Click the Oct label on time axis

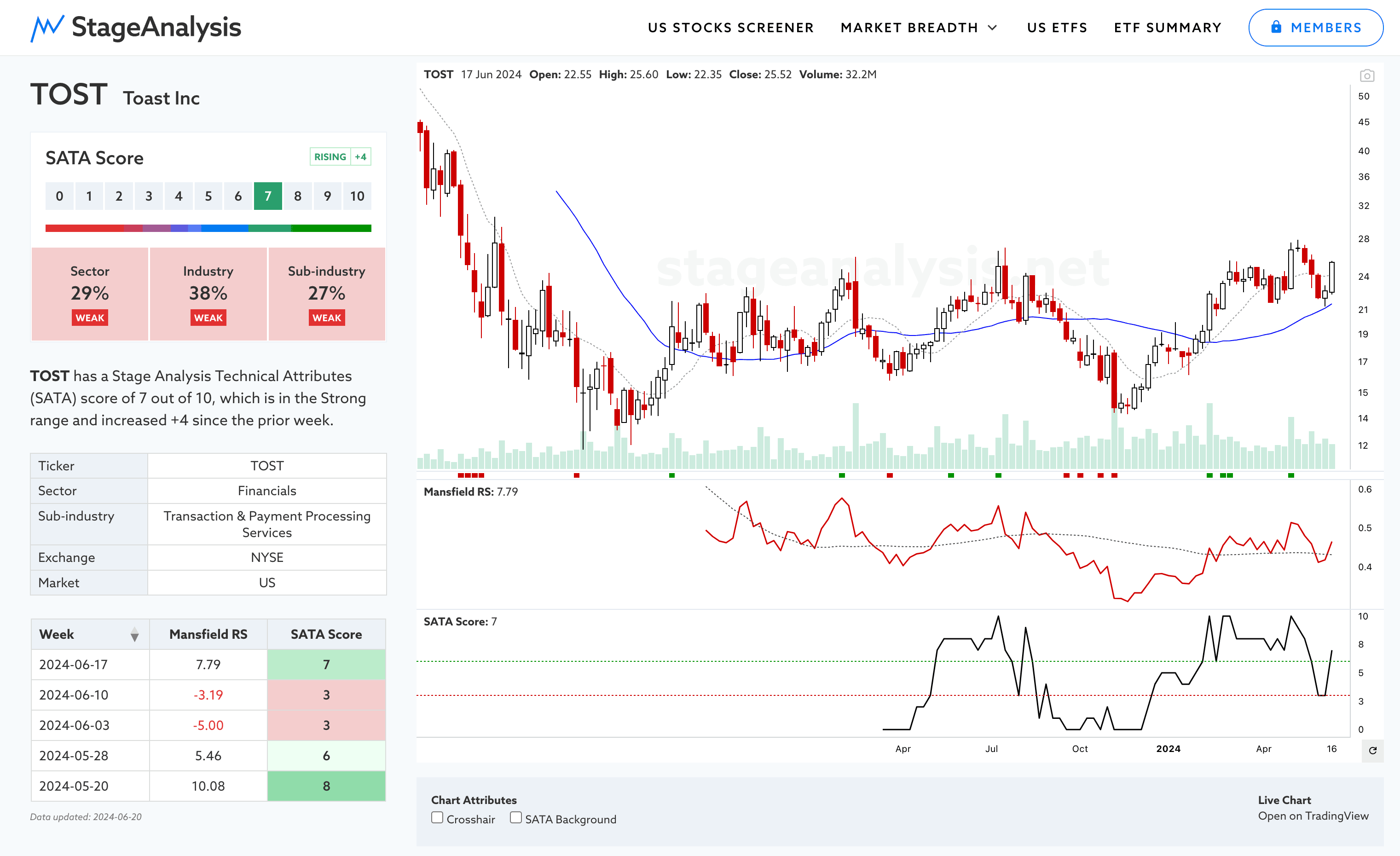[x=1080, y=749]
